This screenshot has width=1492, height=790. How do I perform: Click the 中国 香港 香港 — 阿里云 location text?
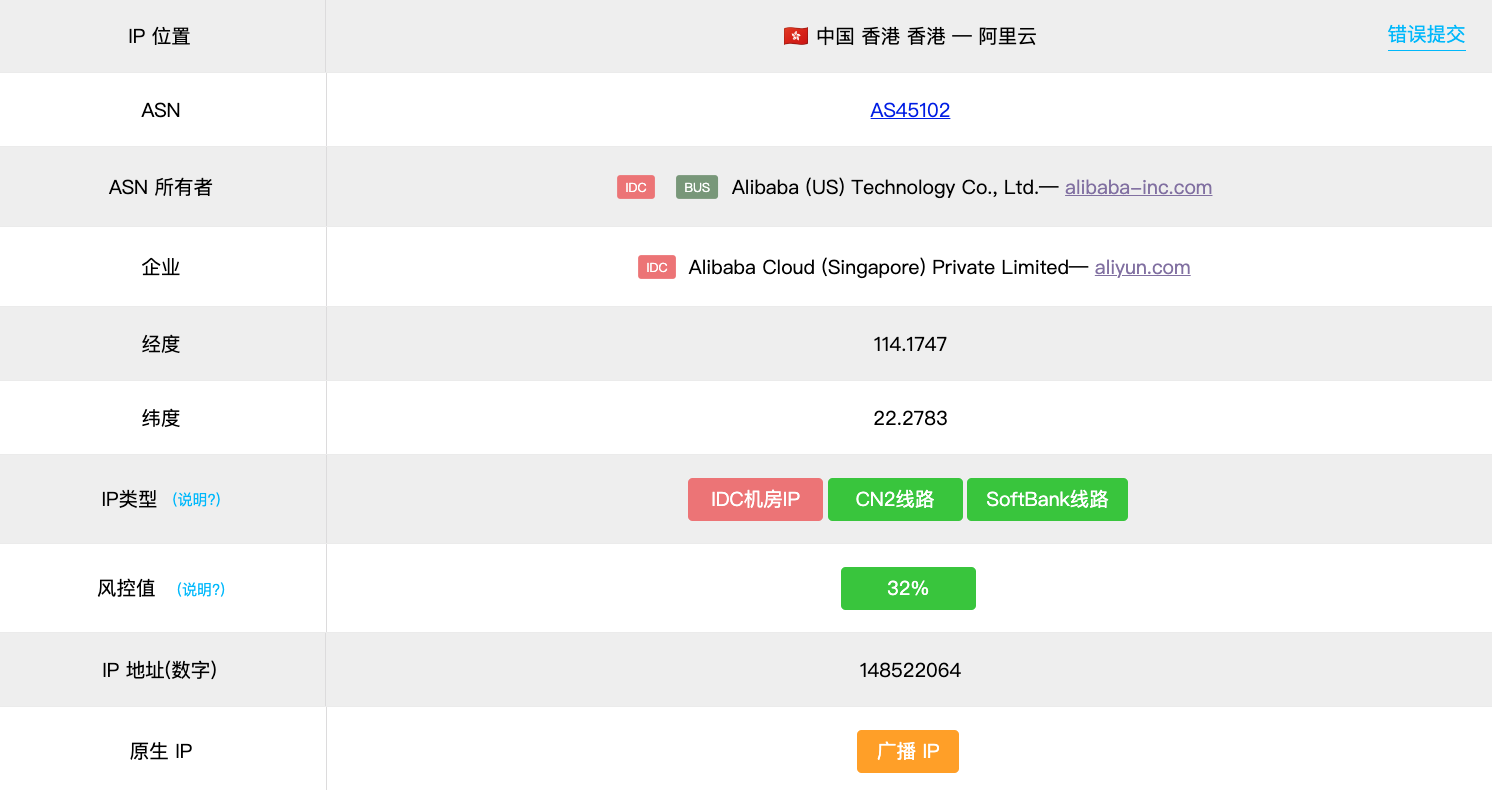pyautogui.click(x=926, y=37)
